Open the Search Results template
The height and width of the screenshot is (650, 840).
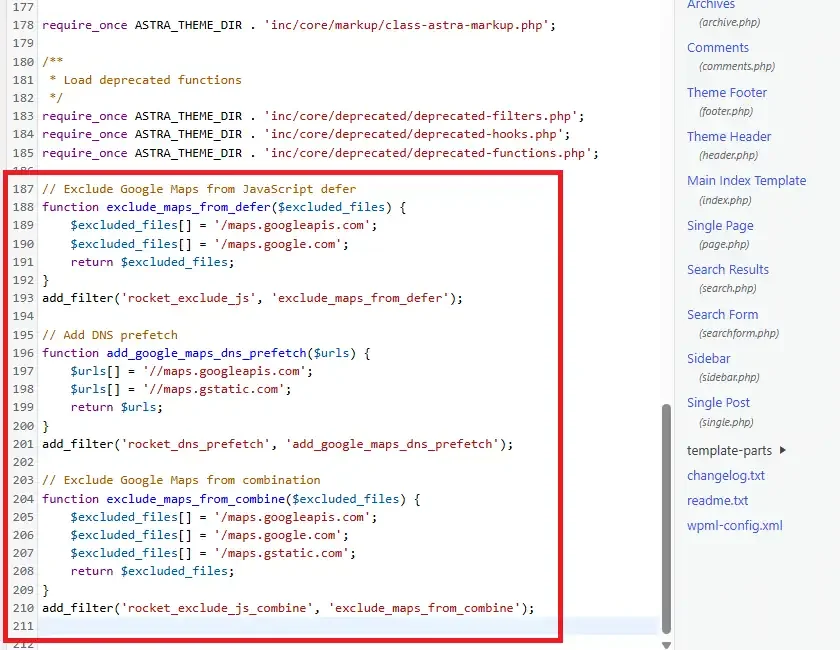tap(728, 269)
